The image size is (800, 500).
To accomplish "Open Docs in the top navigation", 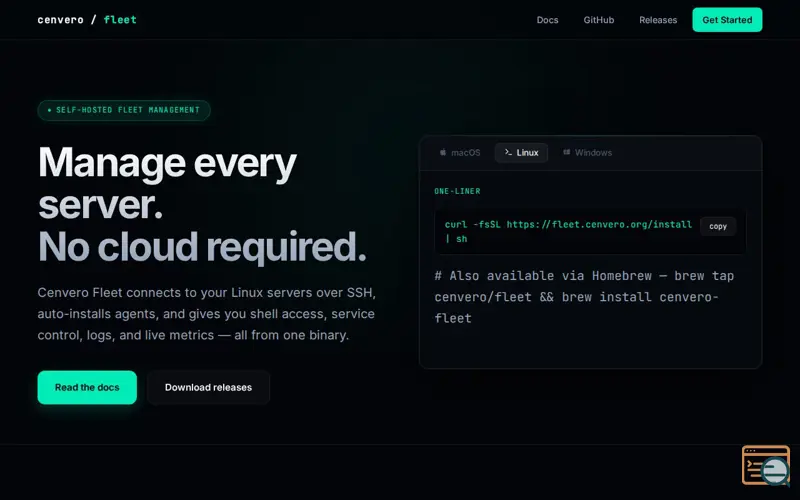I will 547,20.
